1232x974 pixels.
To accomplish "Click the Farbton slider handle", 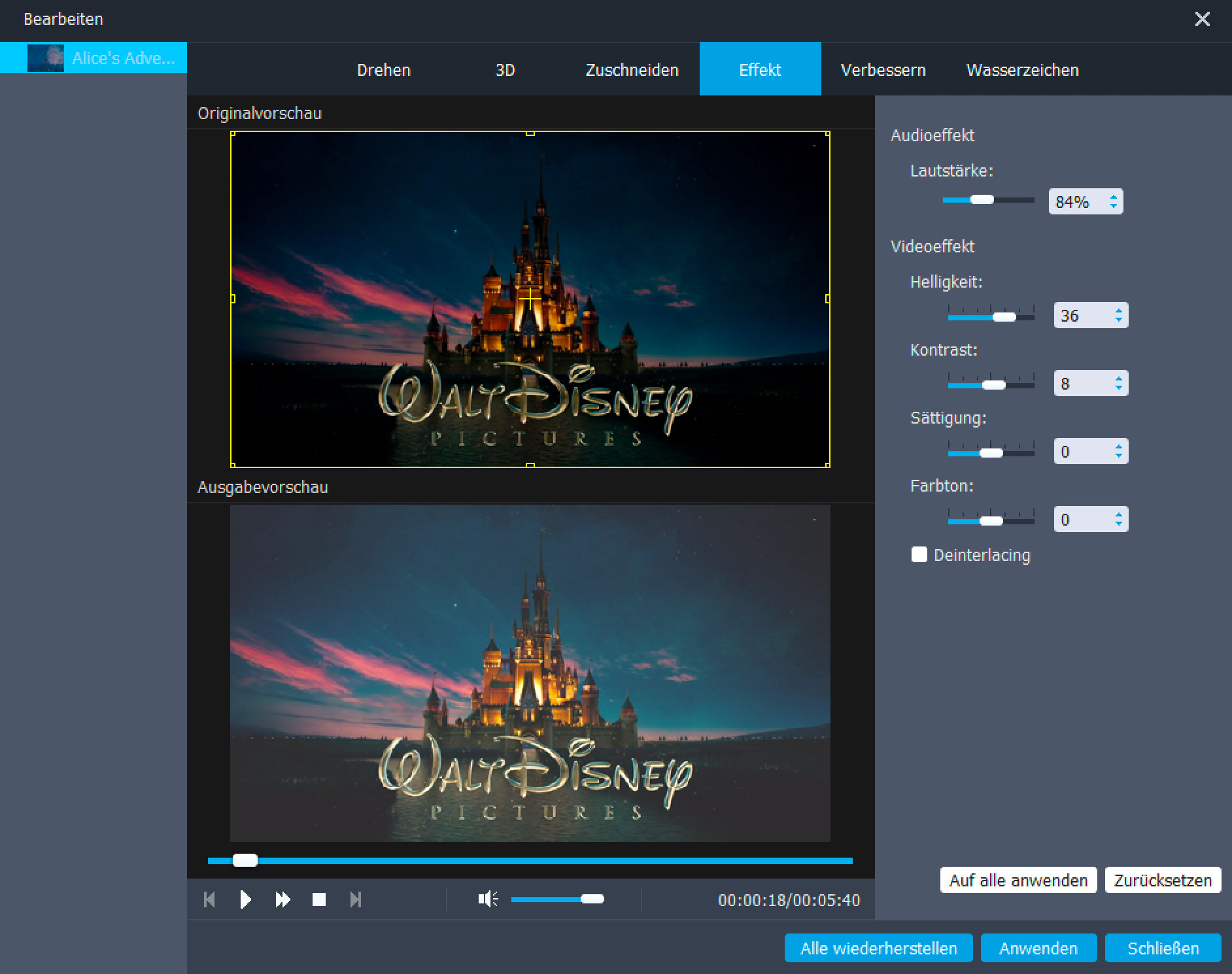I will coord(991,521).
